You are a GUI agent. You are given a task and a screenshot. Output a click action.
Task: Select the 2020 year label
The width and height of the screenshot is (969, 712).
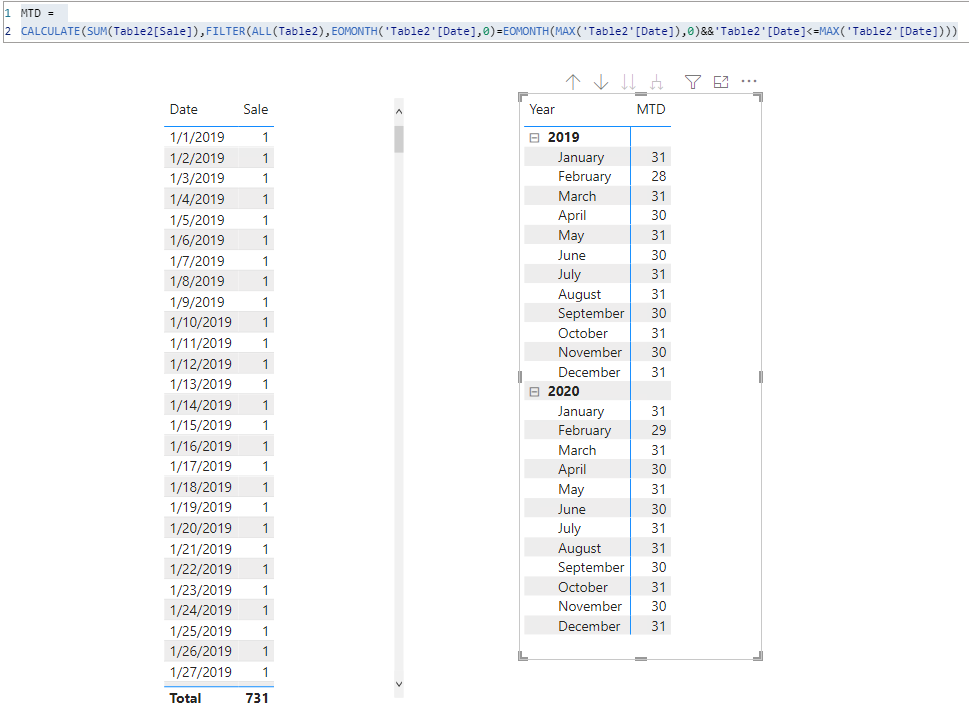(x=564, y=391)
